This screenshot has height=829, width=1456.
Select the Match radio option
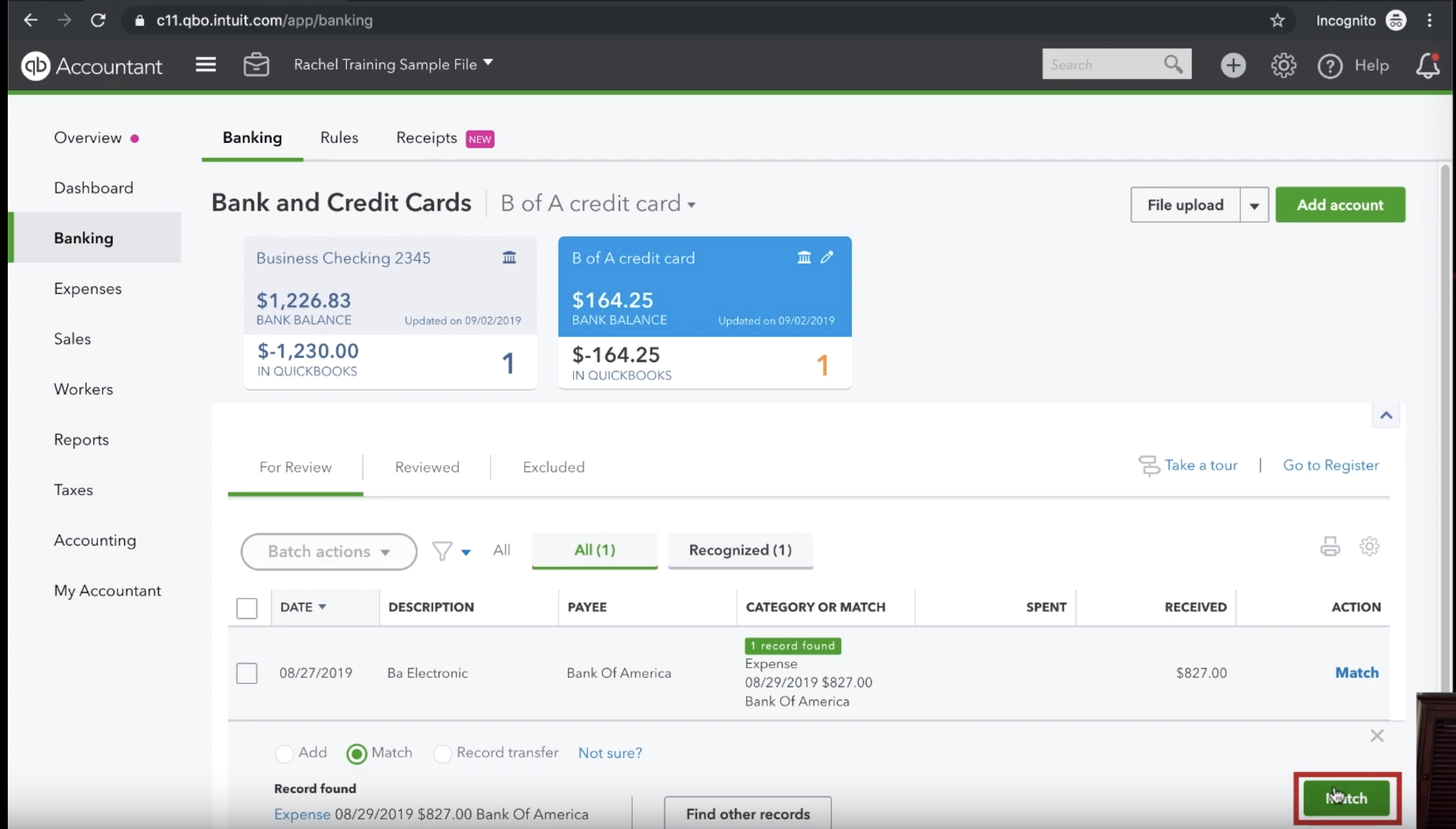click(356, 753)
